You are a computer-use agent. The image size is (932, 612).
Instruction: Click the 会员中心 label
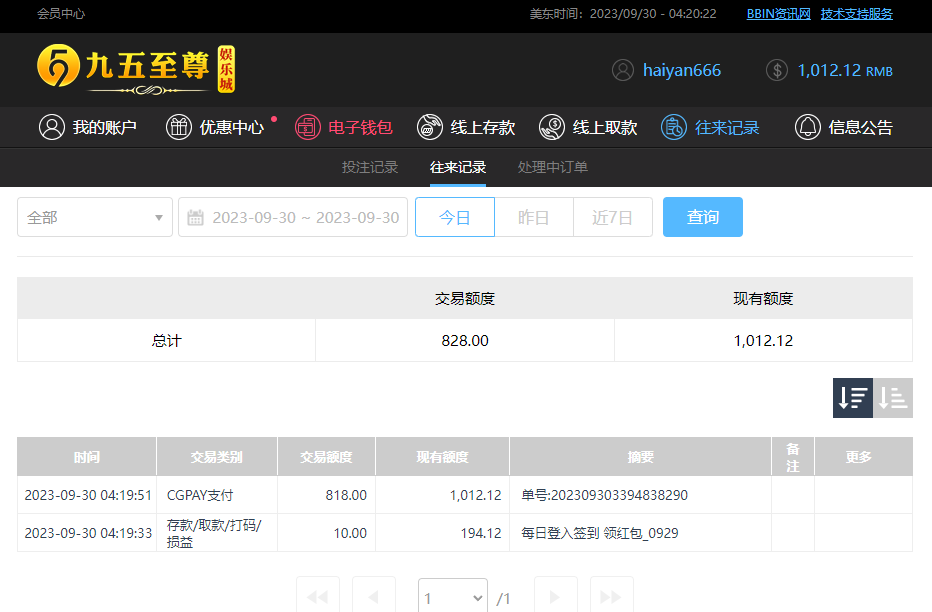pyautogui.click(x=61, y=14)
